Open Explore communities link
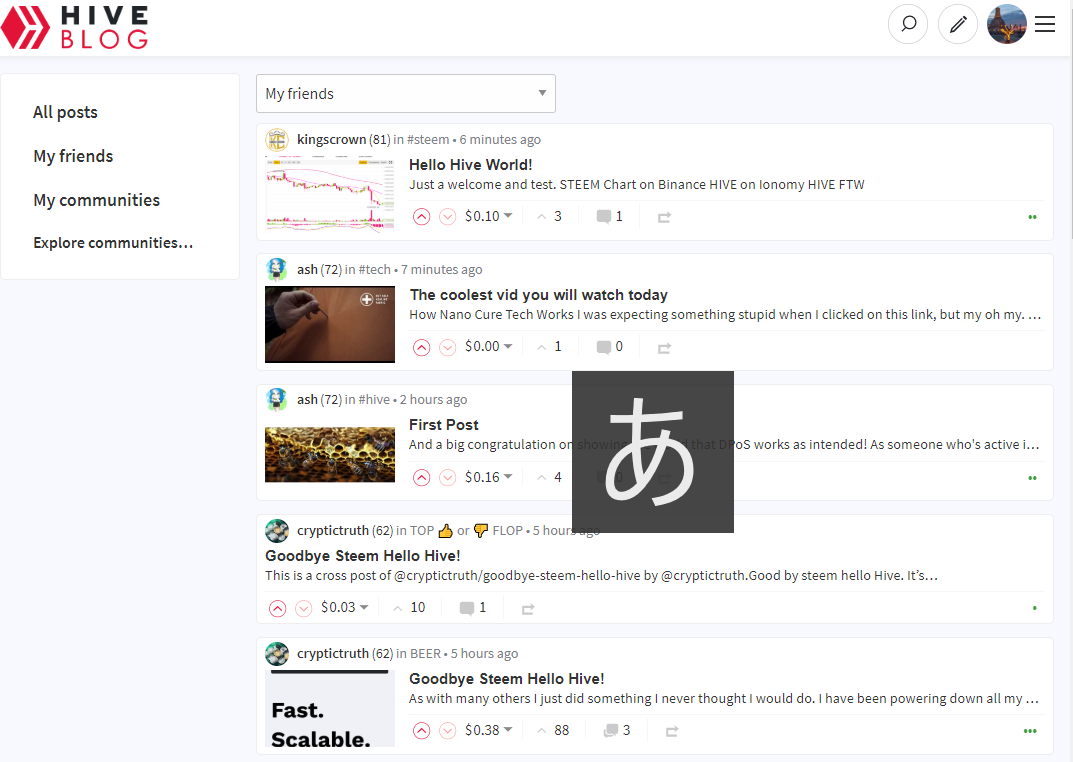Viewport: 1073px width, 762px height. coord(113,243)
